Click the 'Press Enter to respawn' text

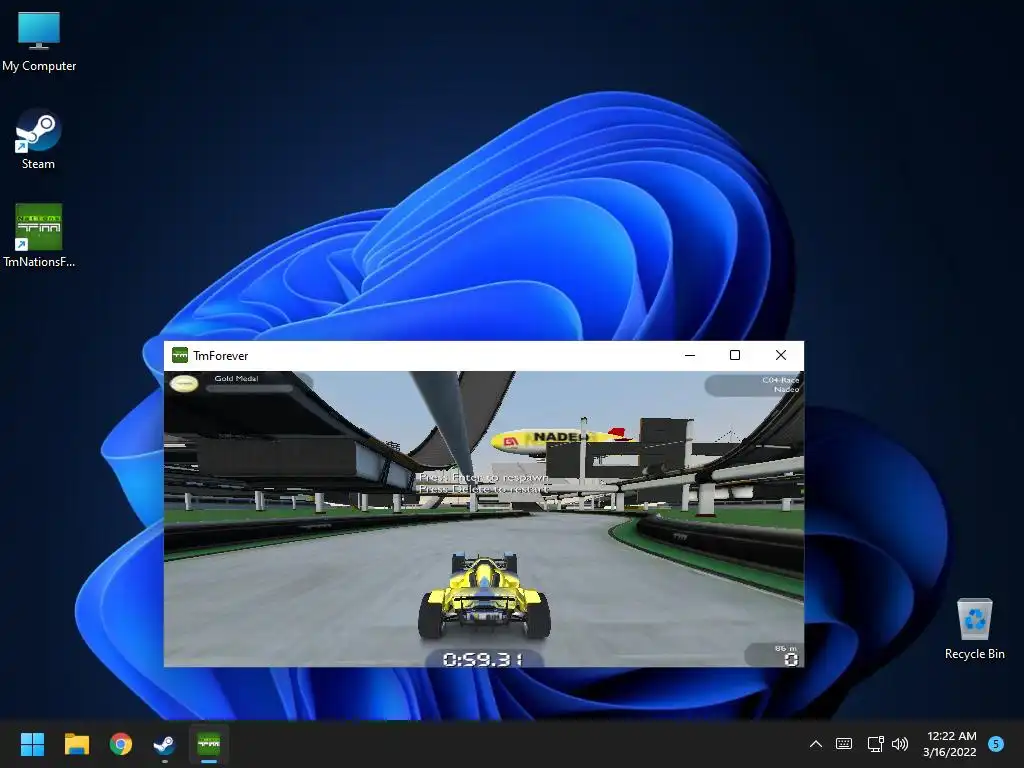483,477
